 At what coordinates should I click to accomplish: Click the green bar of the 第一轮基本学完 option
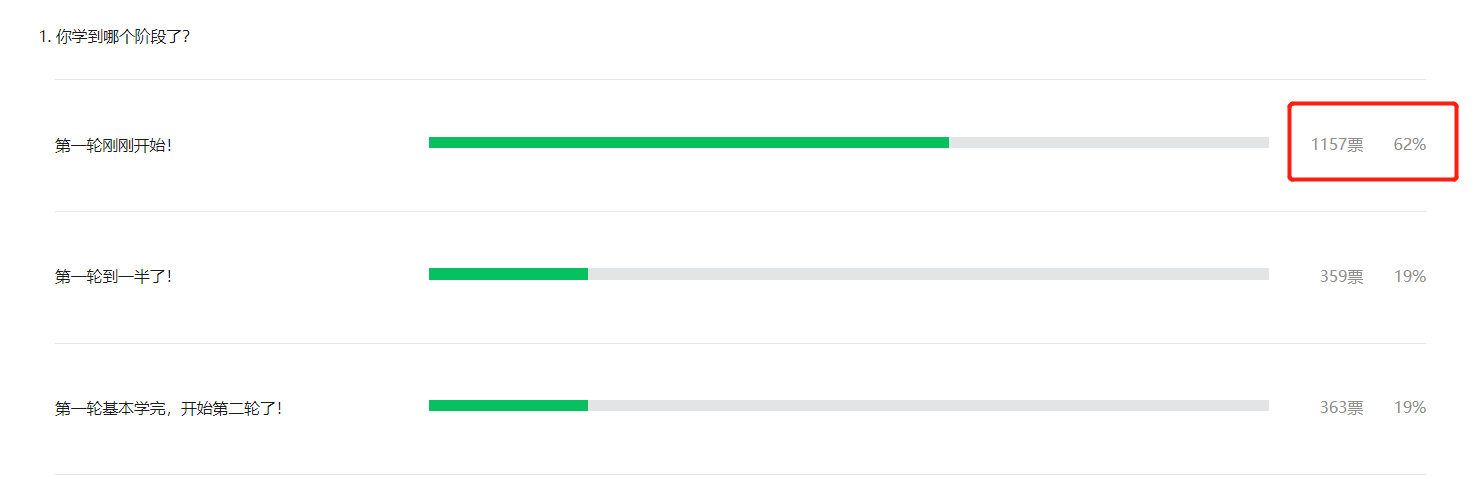coord(508,405)
